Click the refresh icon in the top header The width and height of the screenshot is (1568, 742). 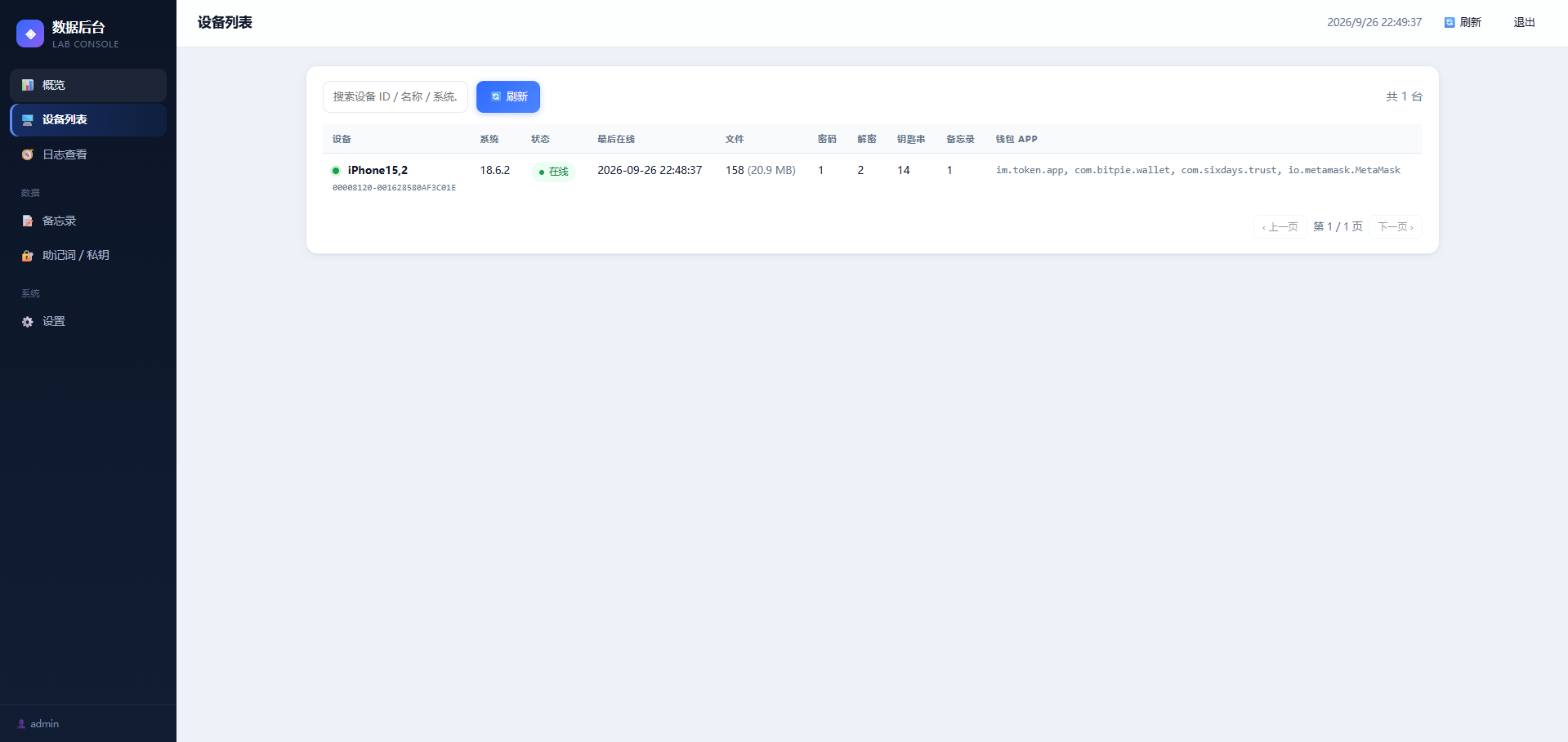pyautogui.click(x=1450, y=22)
